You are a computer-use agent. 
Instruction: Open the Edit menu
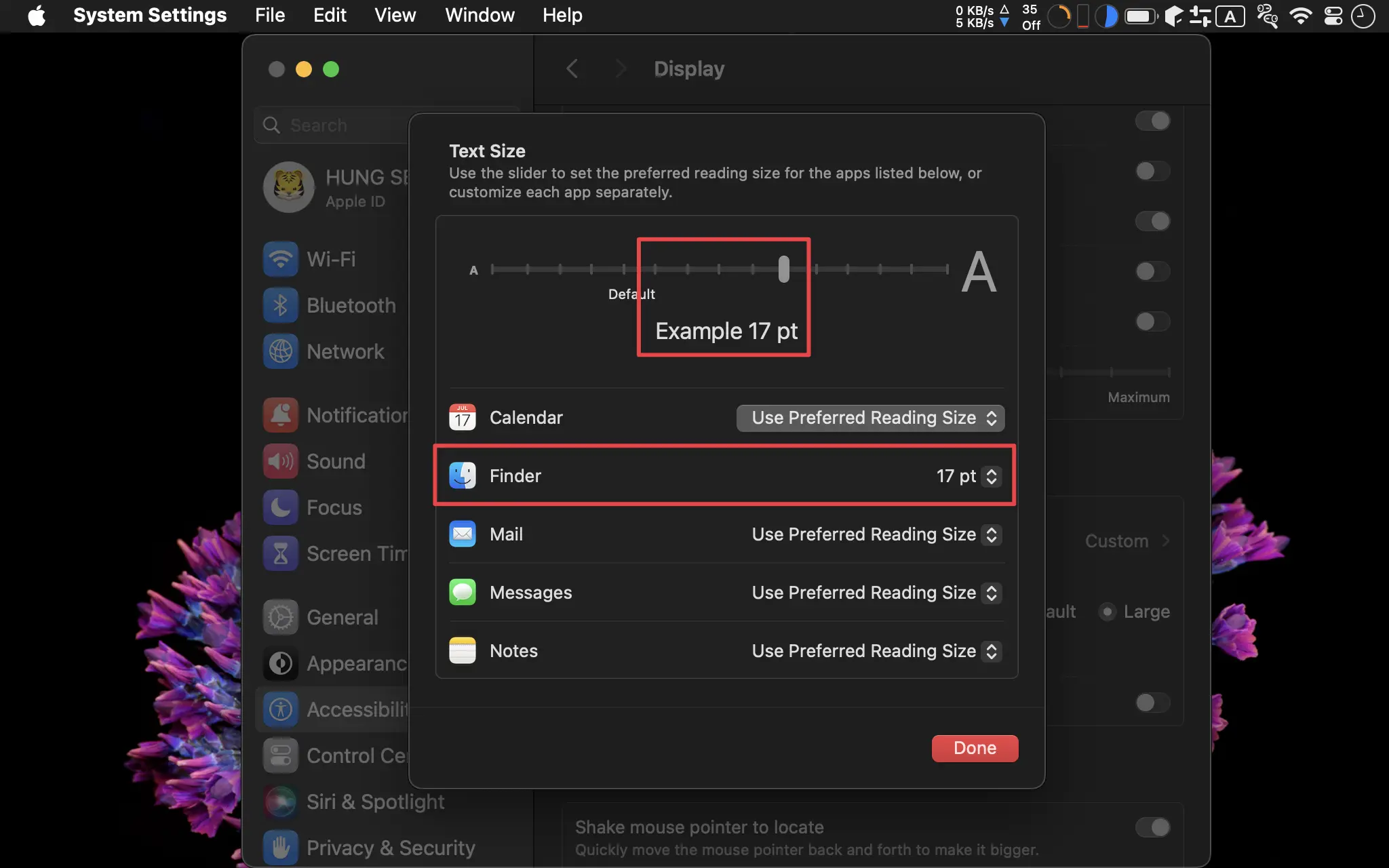[330, 15]
